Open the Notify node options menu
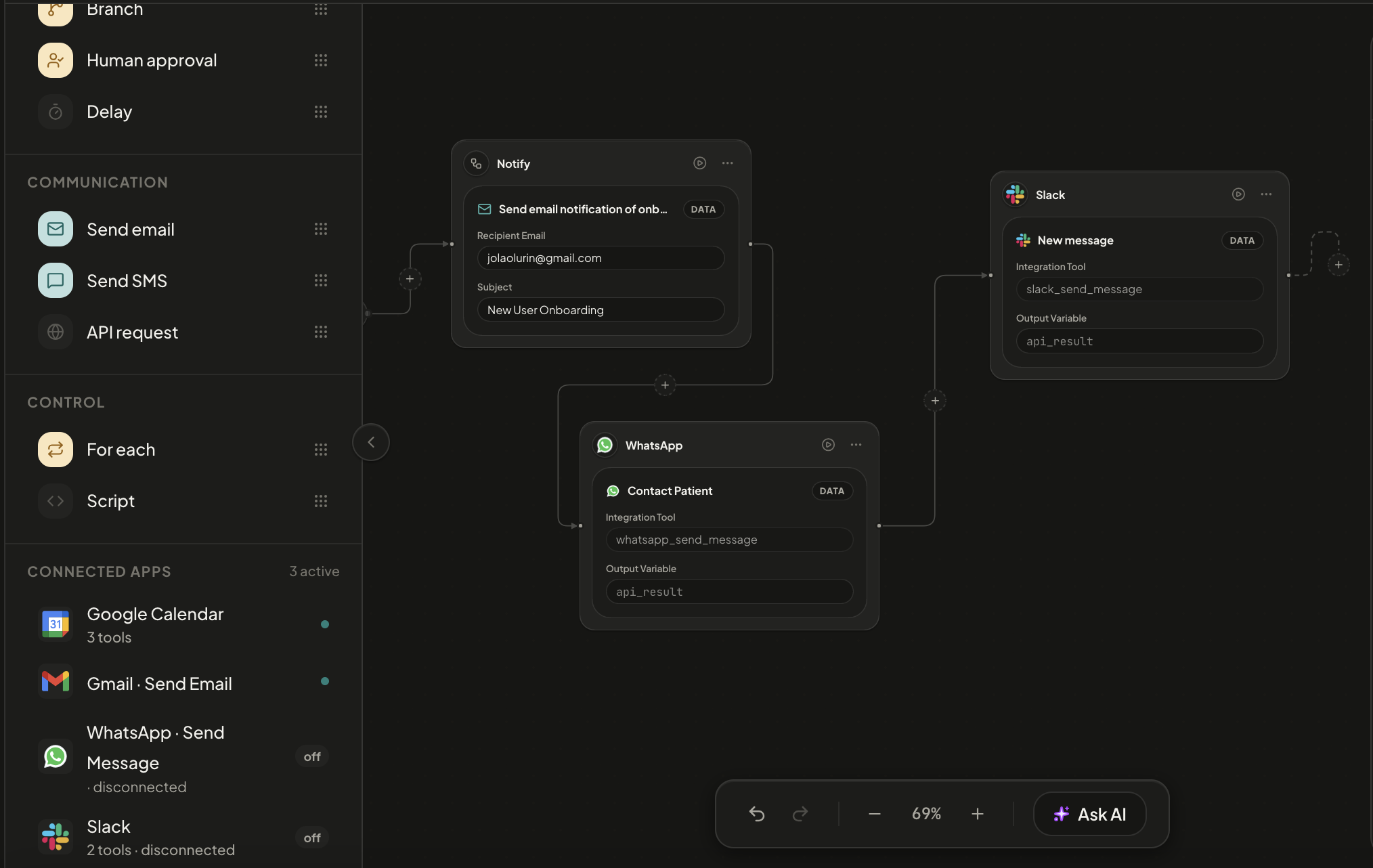The image size is (1373, 868). pos(728,163)
